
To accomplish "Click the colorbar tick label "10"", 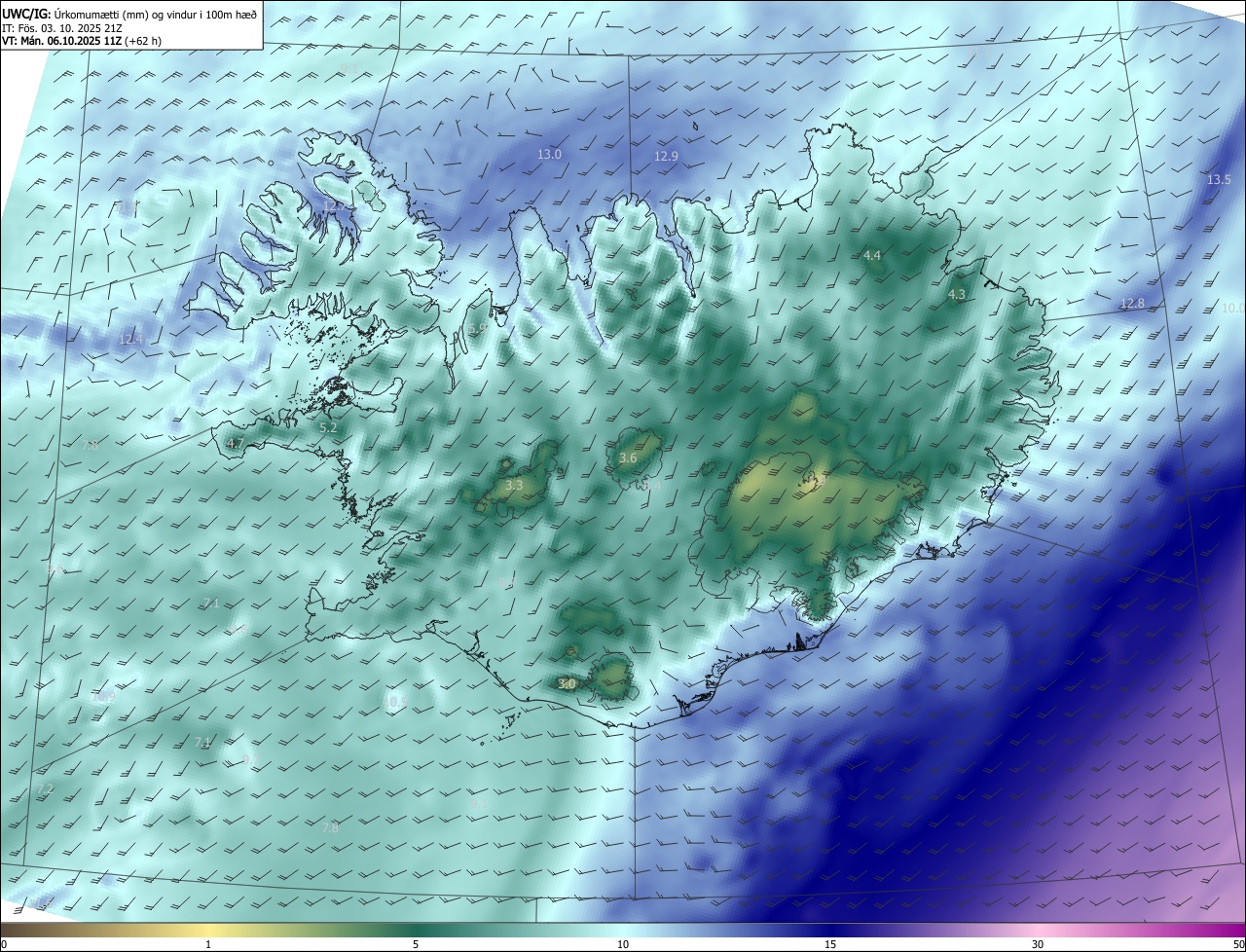I will [623, 944].
